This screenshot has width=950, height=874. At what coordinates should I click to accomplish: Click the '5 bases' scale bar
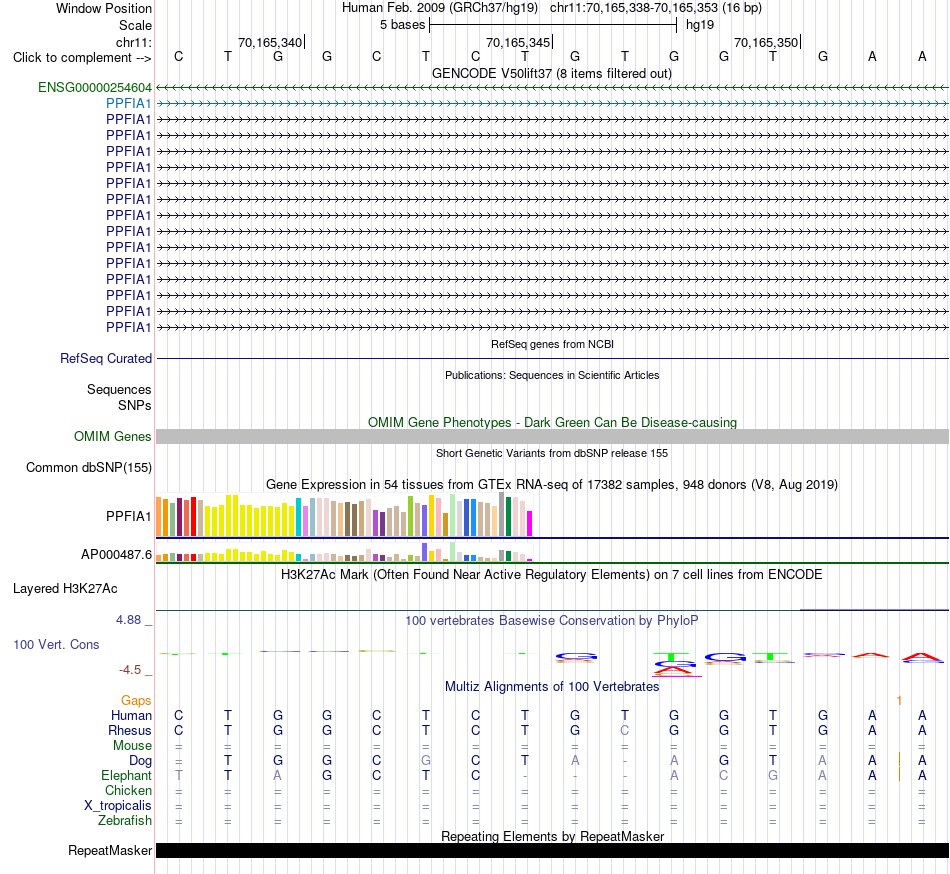[x=553, y=25]
